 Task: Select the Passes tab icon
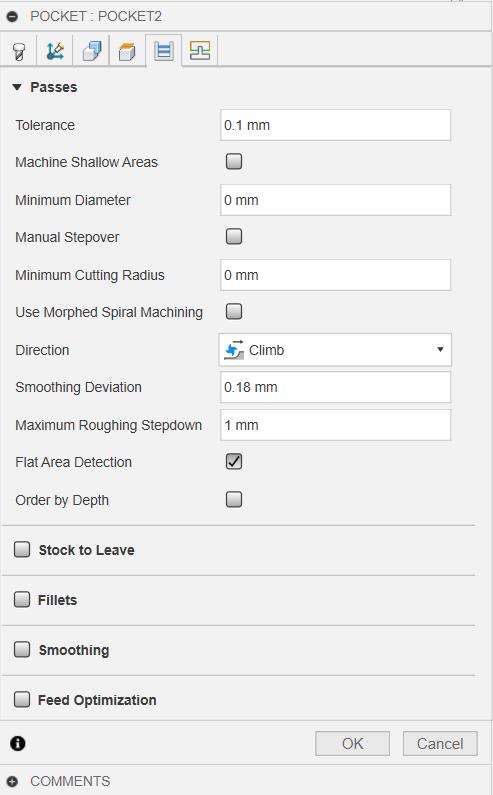coord(163,51)
